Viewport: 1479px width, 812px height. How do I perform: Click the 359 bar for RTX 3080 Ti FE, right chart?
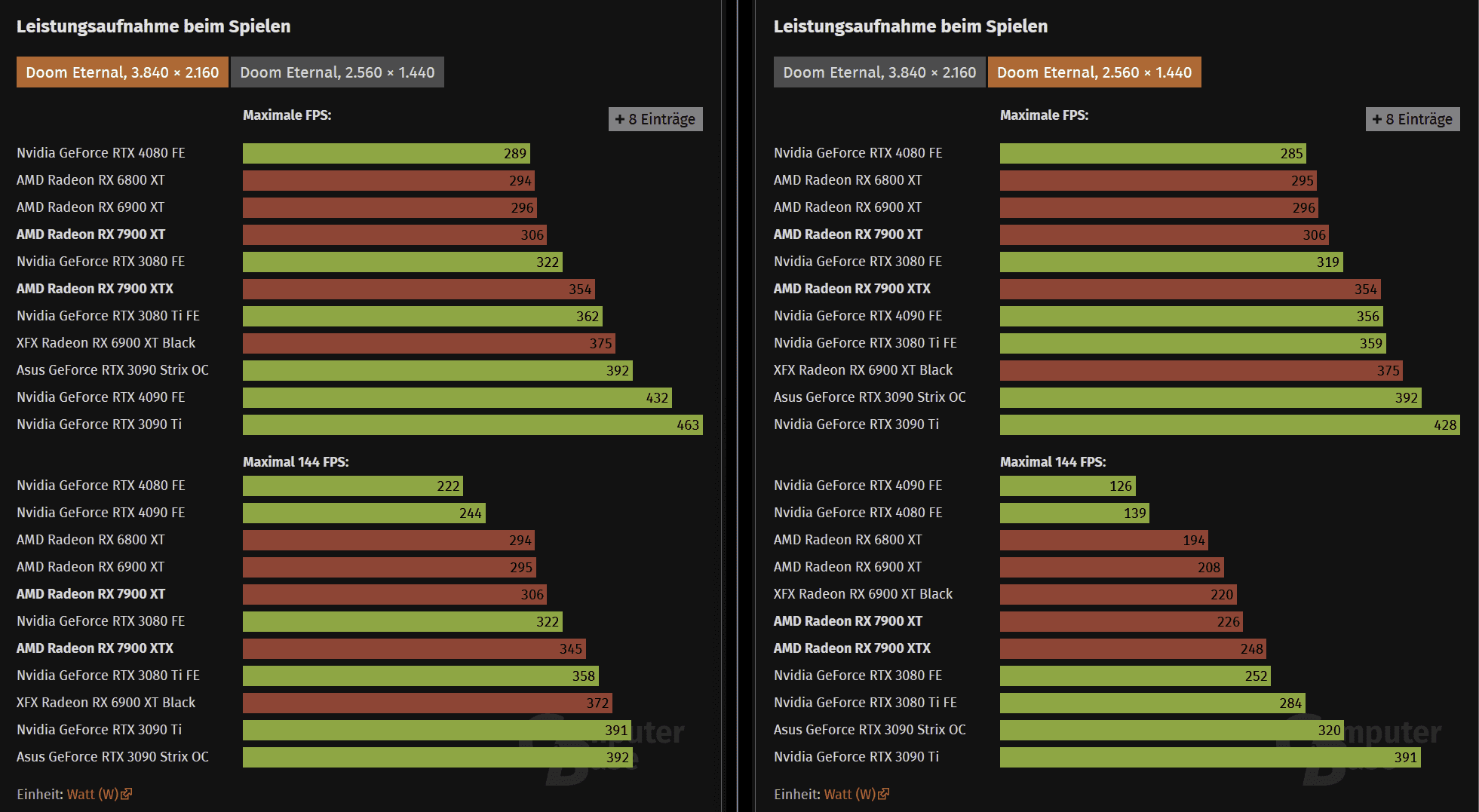pyautogui.click(x=1193, y=343)
